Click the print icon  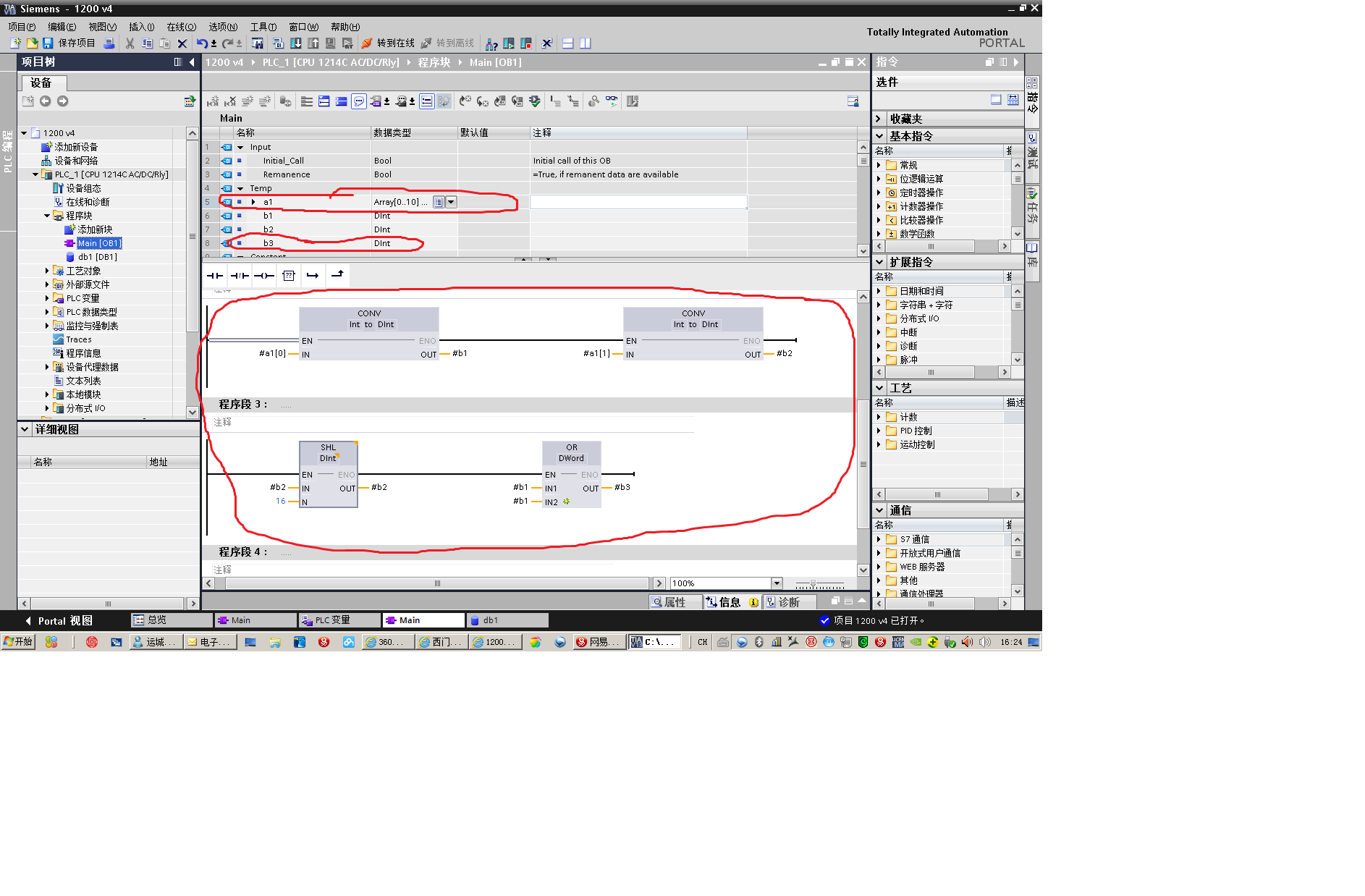[109, 43]
